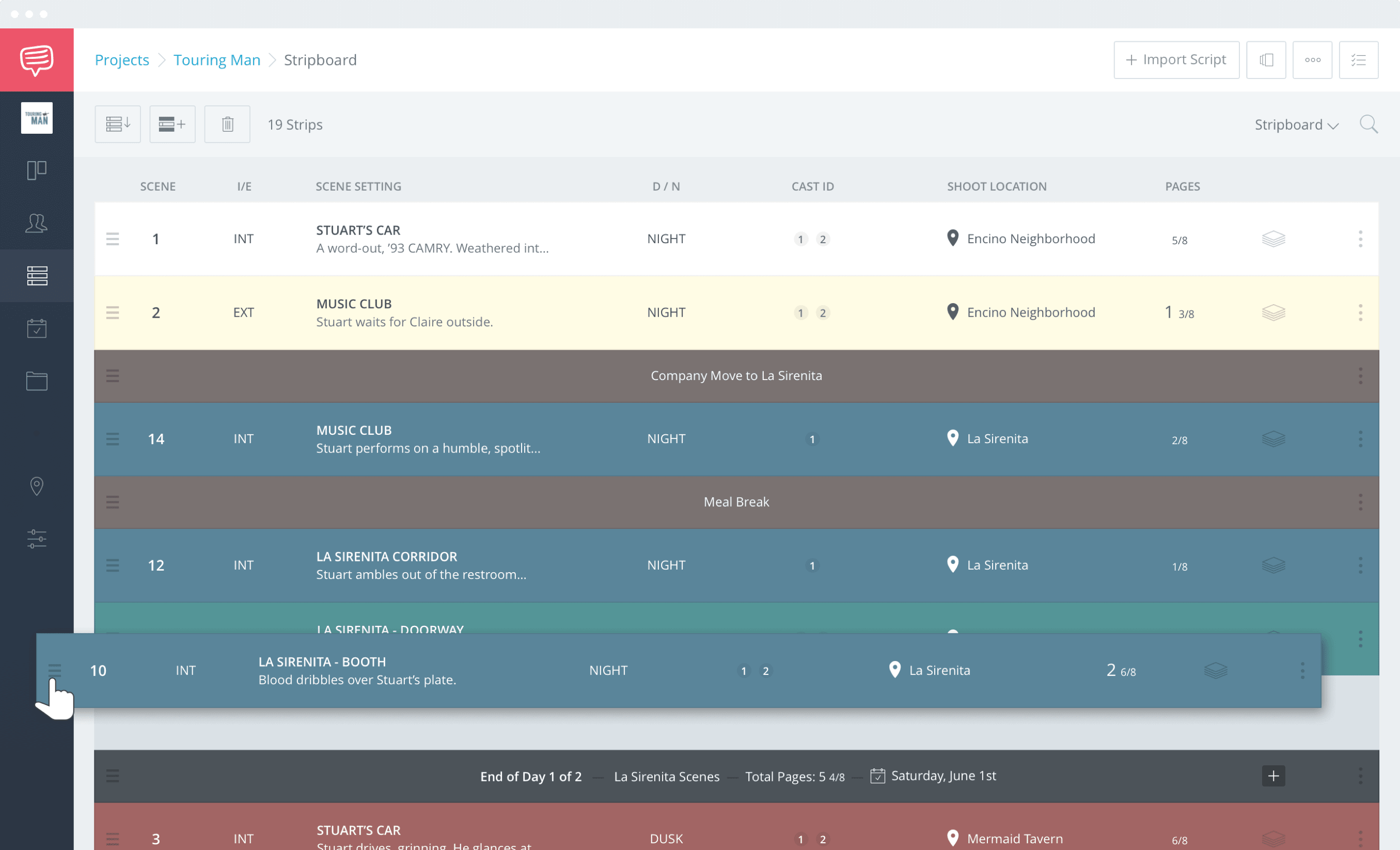Image resolution: width=1400 pixels, height=850 pixels.
Task: Click the Meal Break banner text
Action: coord(736,502)
